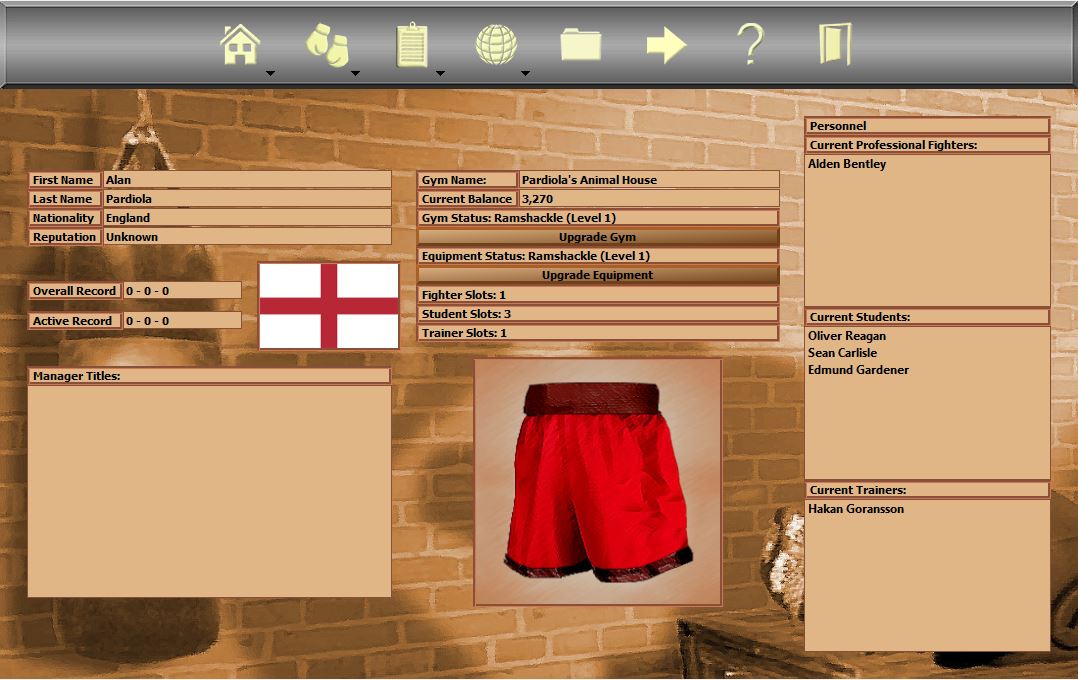This screenshot has height=680, width=1078.
Task: Expand the boxing gloves dropdown arrow
Action: click(355, 73)
